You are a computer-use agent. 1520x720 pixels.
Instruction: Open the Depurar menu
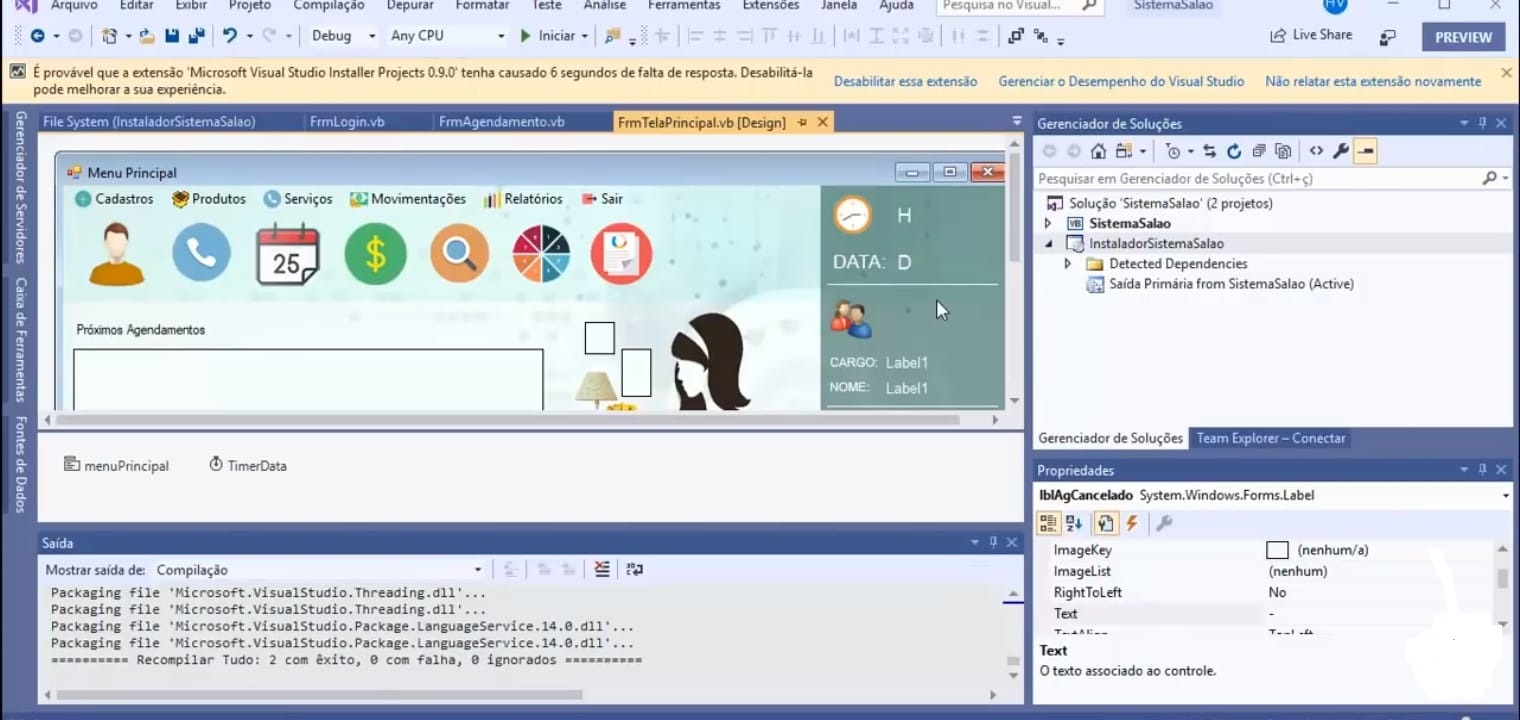pos(410,5)
